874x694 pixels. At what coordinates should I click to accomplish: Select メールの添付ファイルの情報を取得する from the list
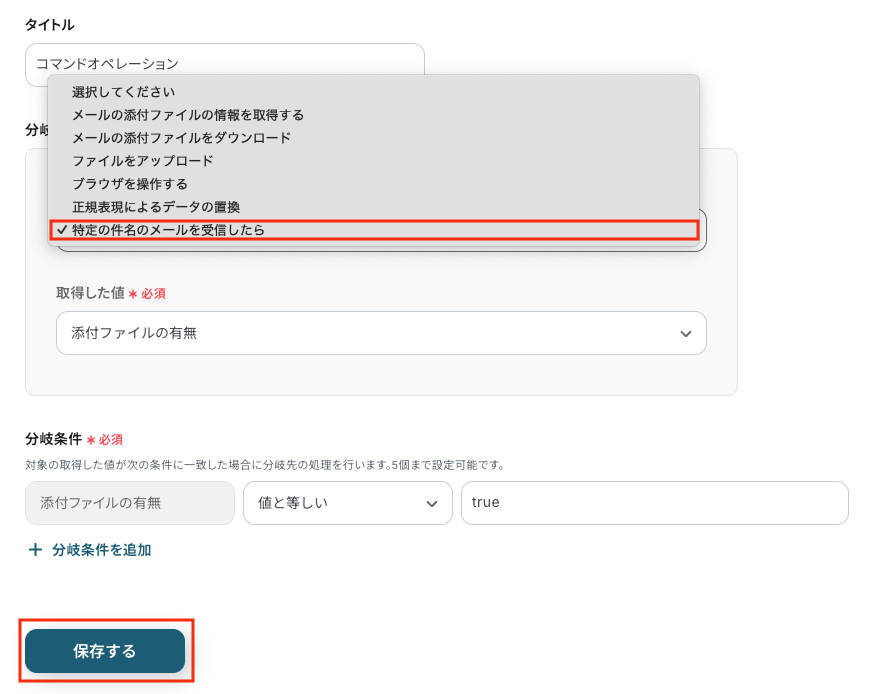[188, 115]
